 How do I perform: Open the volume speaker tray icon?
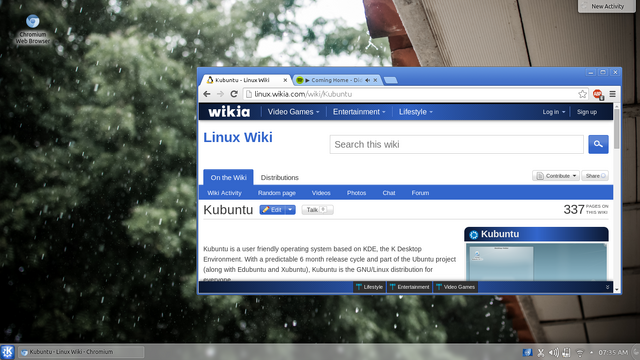coord(553,352)
